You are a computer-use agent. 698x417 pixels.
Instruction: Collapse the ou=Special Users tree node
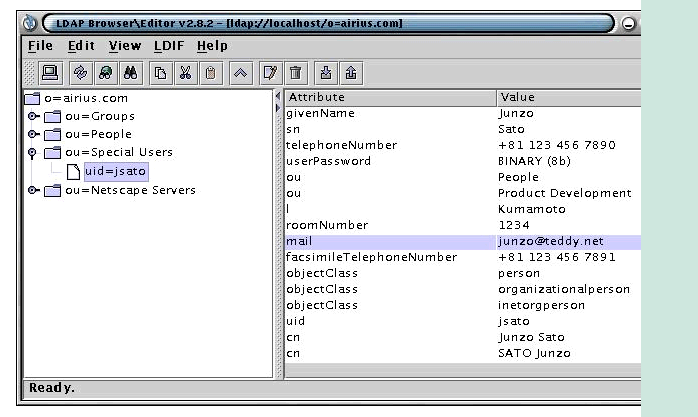pyautogui.click(x=32, y=153)
